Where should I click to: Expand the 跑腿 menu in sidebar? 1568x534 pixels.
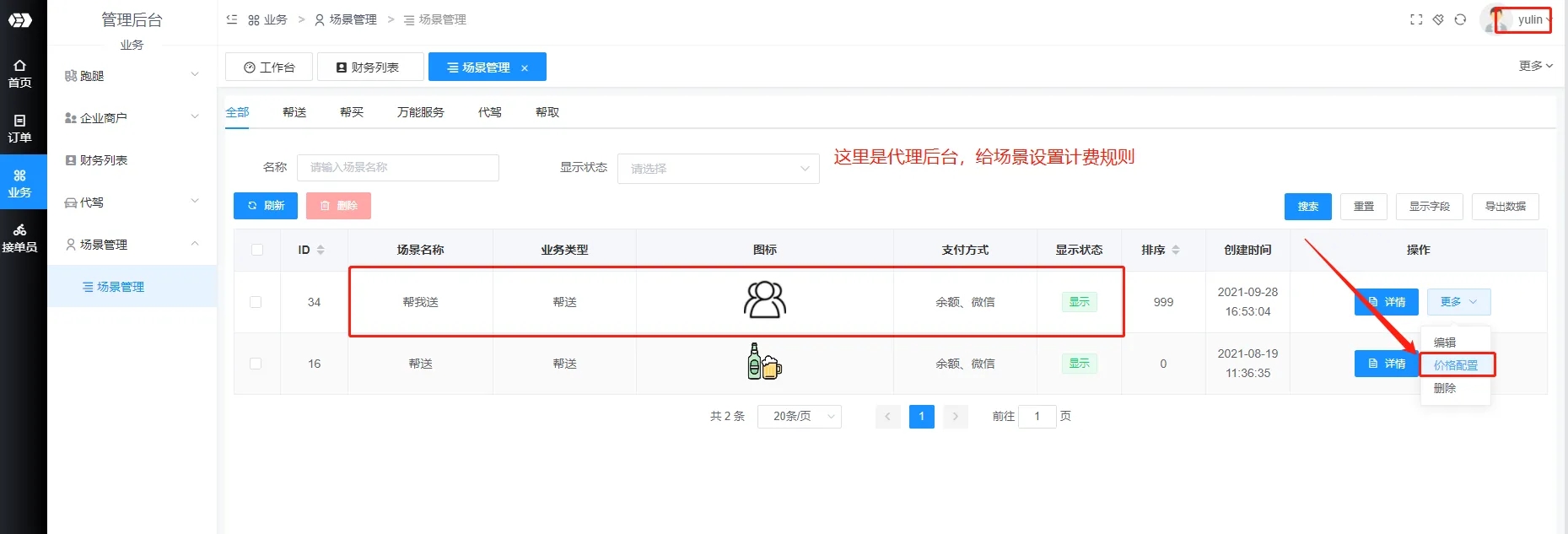132,76
